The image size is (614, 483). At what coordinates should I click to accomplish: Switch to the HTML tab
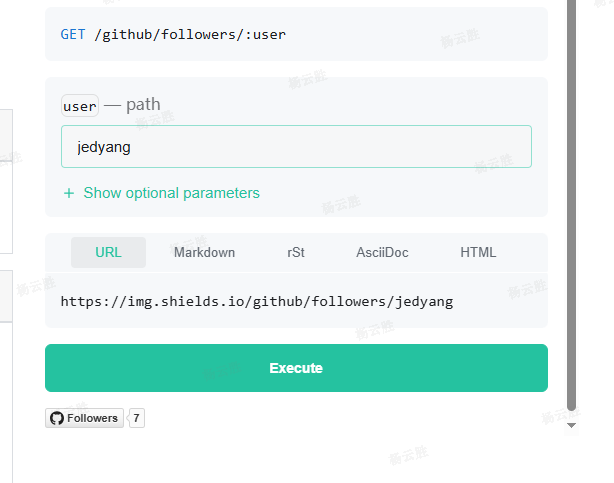[478, 253]
